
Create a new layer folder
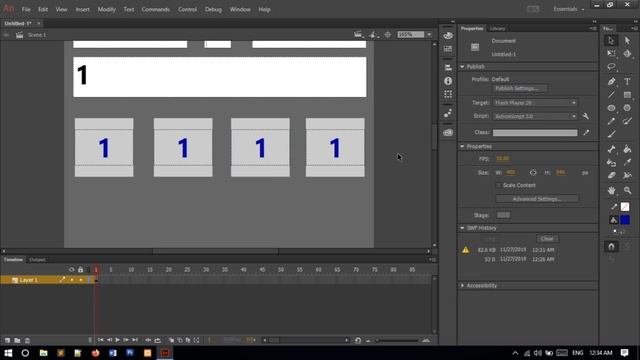(x=17, y=340)
